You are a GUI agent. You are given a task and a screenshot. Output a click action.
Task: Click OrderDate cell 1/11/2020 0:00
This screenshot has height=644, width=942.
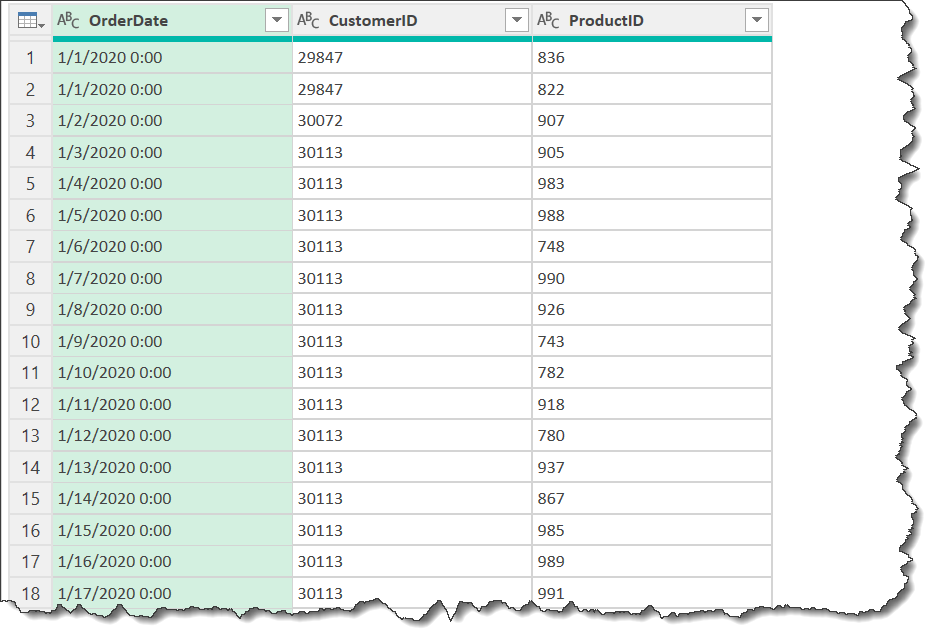point(172,405)
